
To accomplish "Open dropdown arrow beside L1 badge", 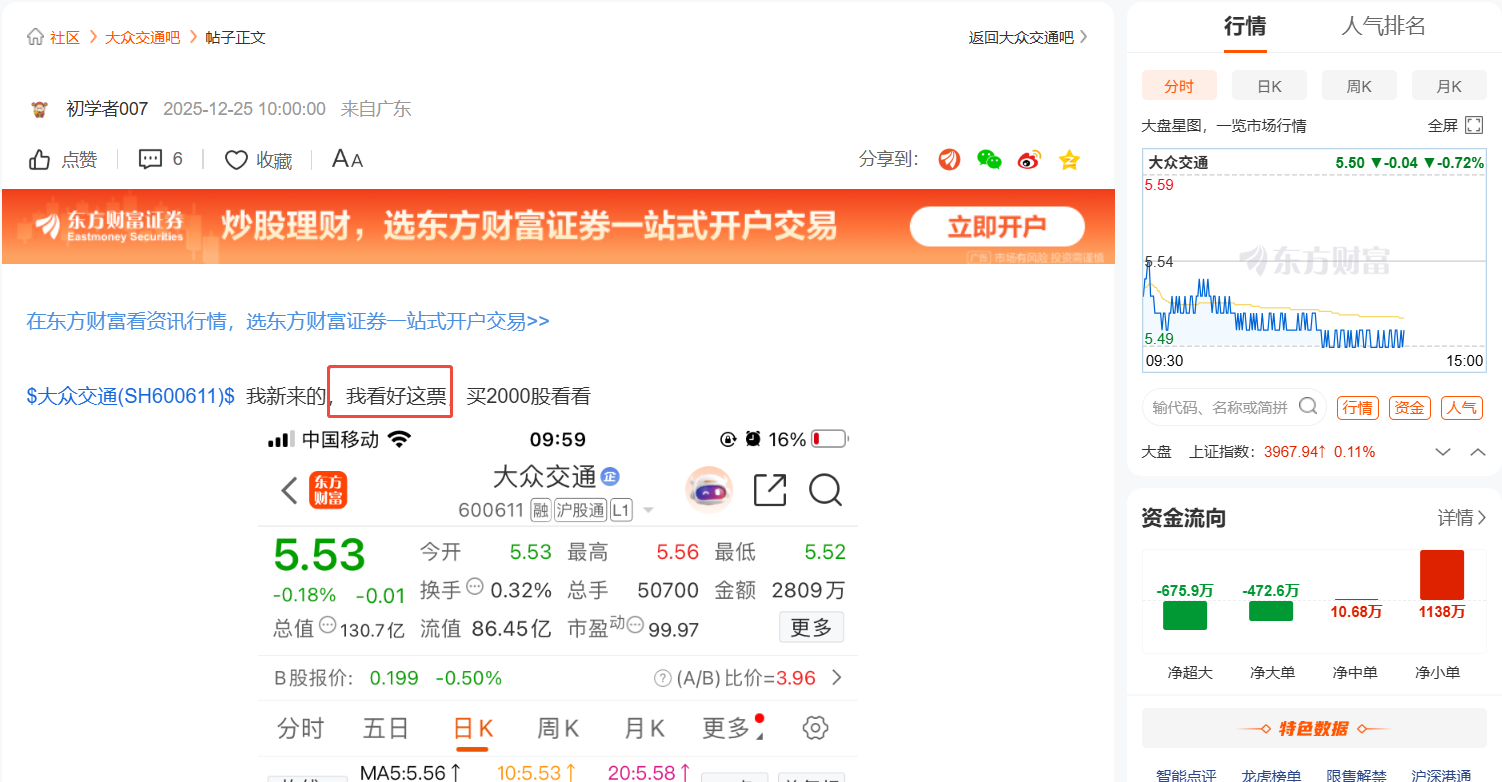I will pyautogui.click(x=648, y=511).
